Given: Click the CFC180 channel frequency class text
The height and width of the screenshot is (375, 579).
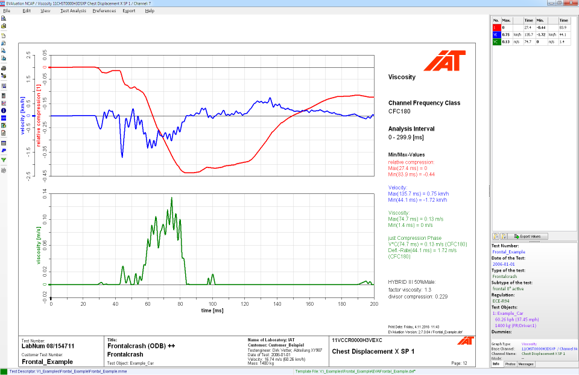Looking at the screenshot, I should point(399,111).
